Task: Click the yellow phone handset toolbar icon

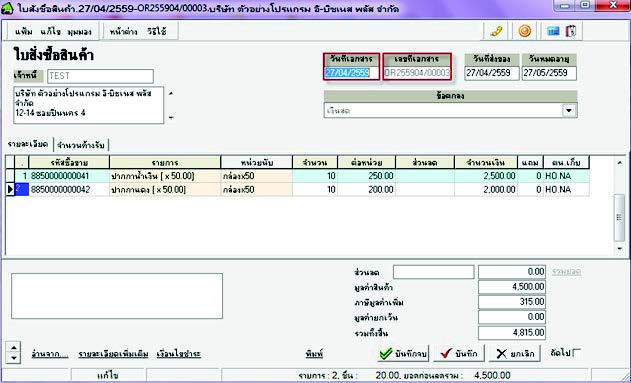Action: (x=497, y=31)
